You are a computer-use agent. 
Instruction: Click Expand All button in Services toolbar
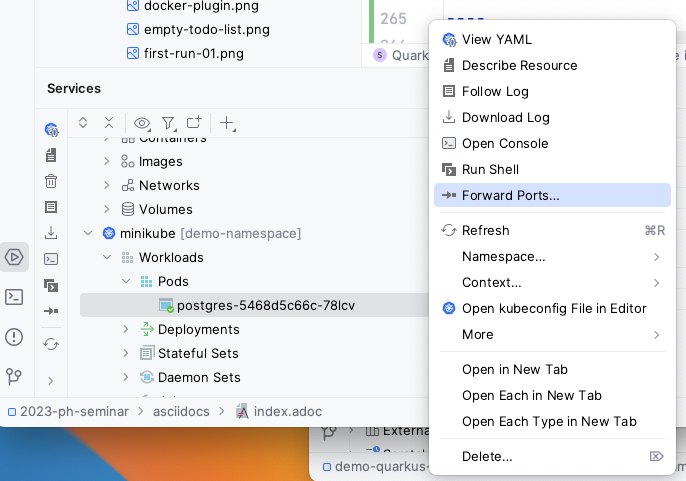tap(83, 123)
